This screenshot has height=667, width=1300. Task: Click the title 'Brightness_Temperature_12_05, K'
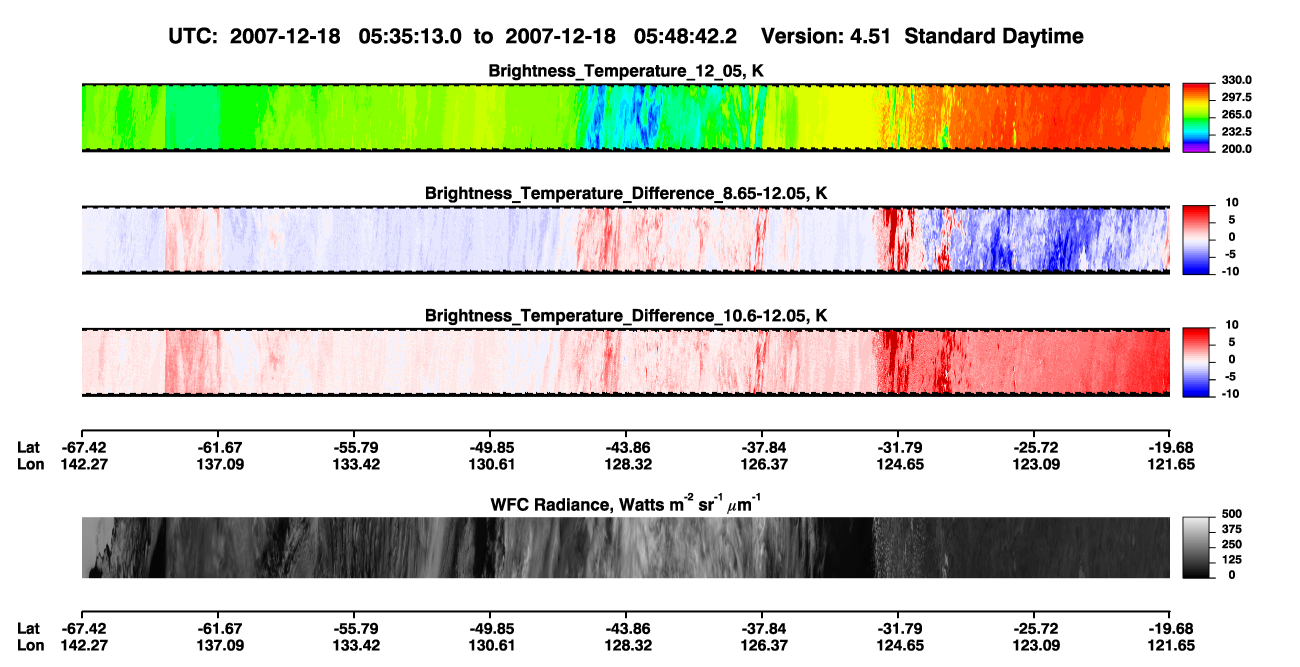626,71
